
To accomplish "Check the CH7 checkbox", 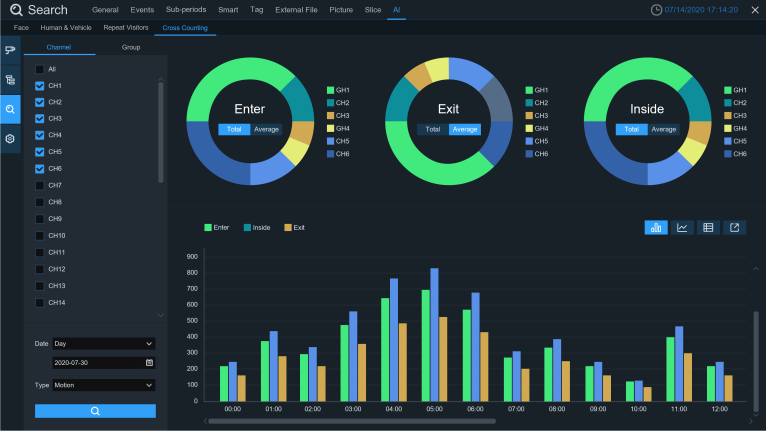I will [x=40, y=186].
